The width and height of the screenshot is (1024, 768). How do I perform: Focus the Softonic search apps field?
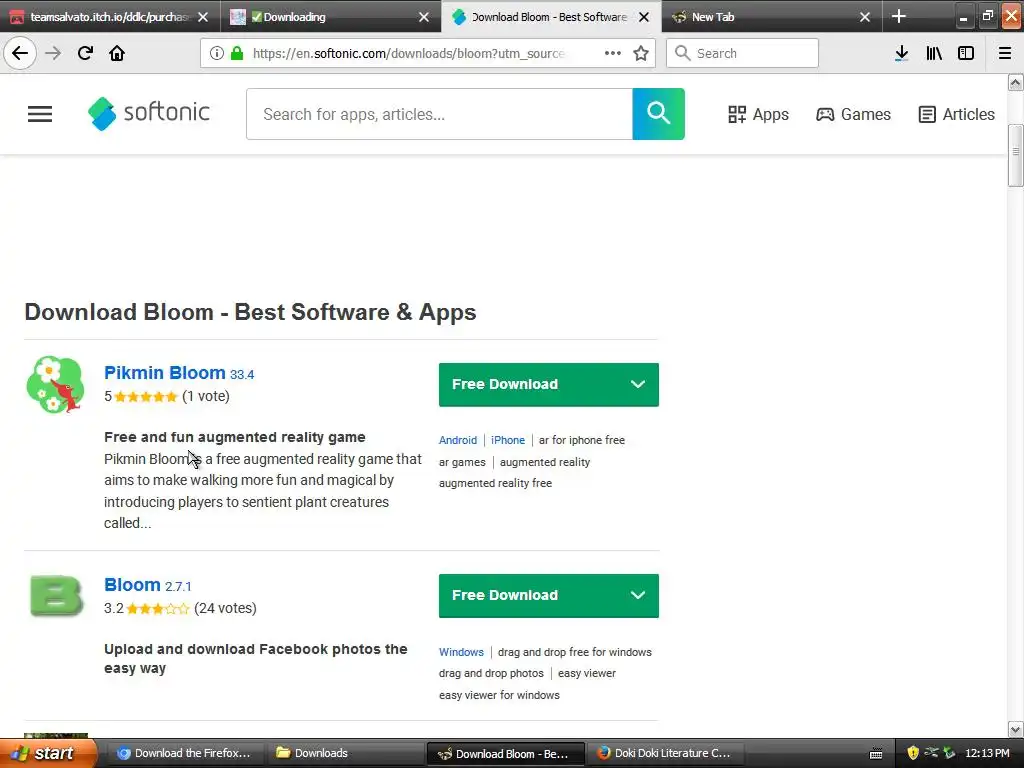click(440, 114)
